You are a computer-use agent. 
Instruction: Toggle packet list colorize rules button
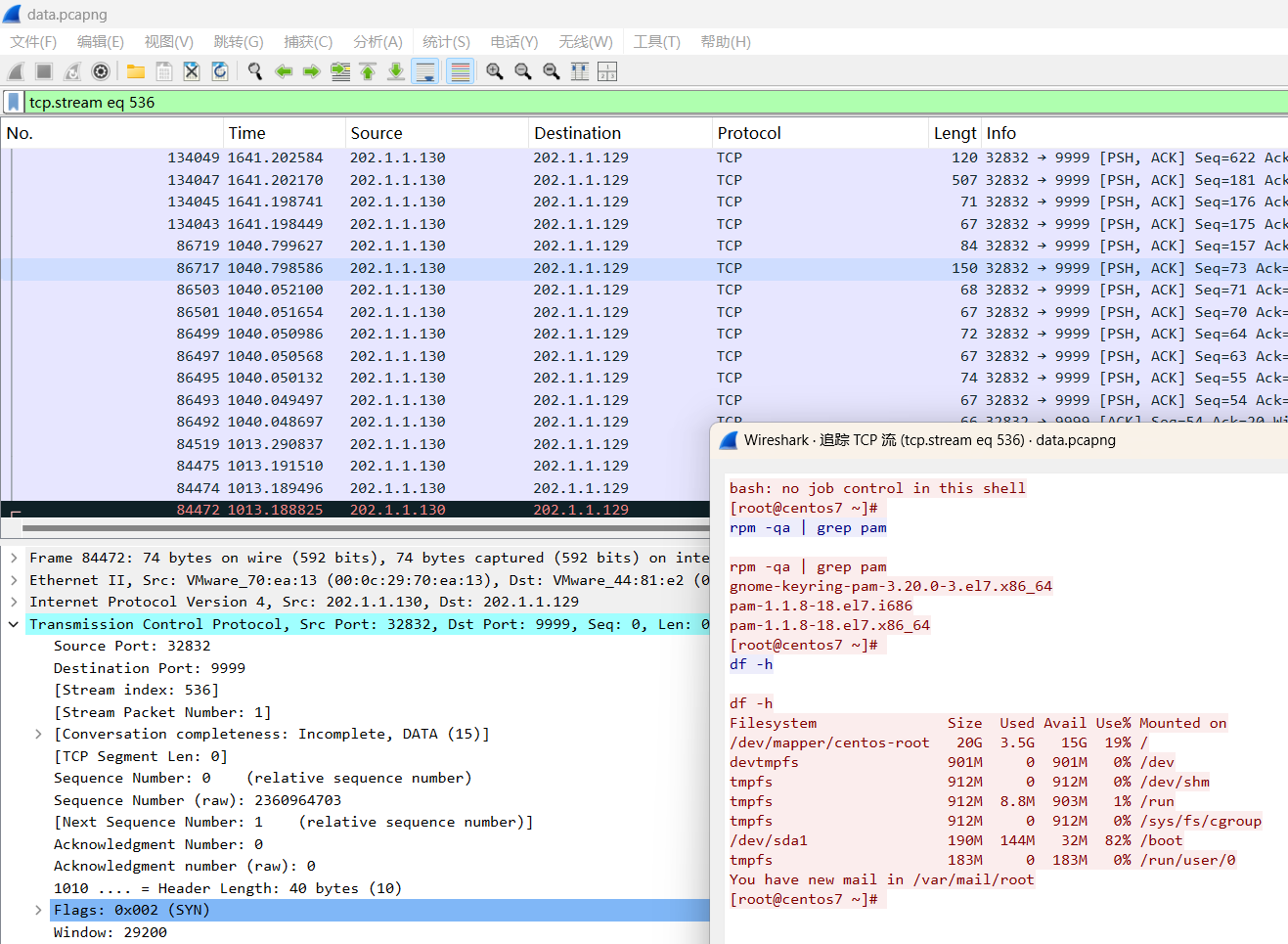point(460,71)
